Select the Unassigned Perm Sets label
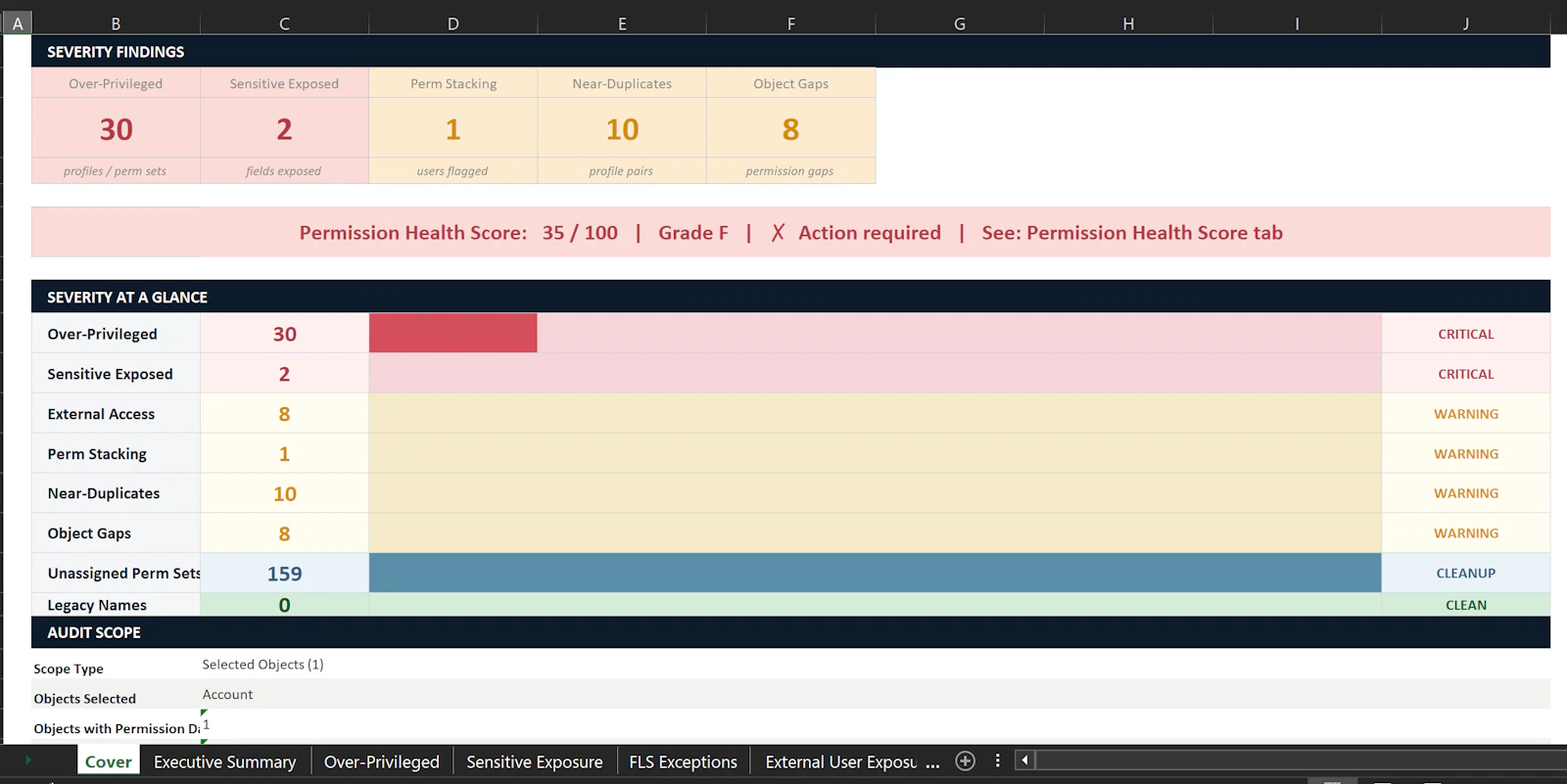 click(116, 574)
